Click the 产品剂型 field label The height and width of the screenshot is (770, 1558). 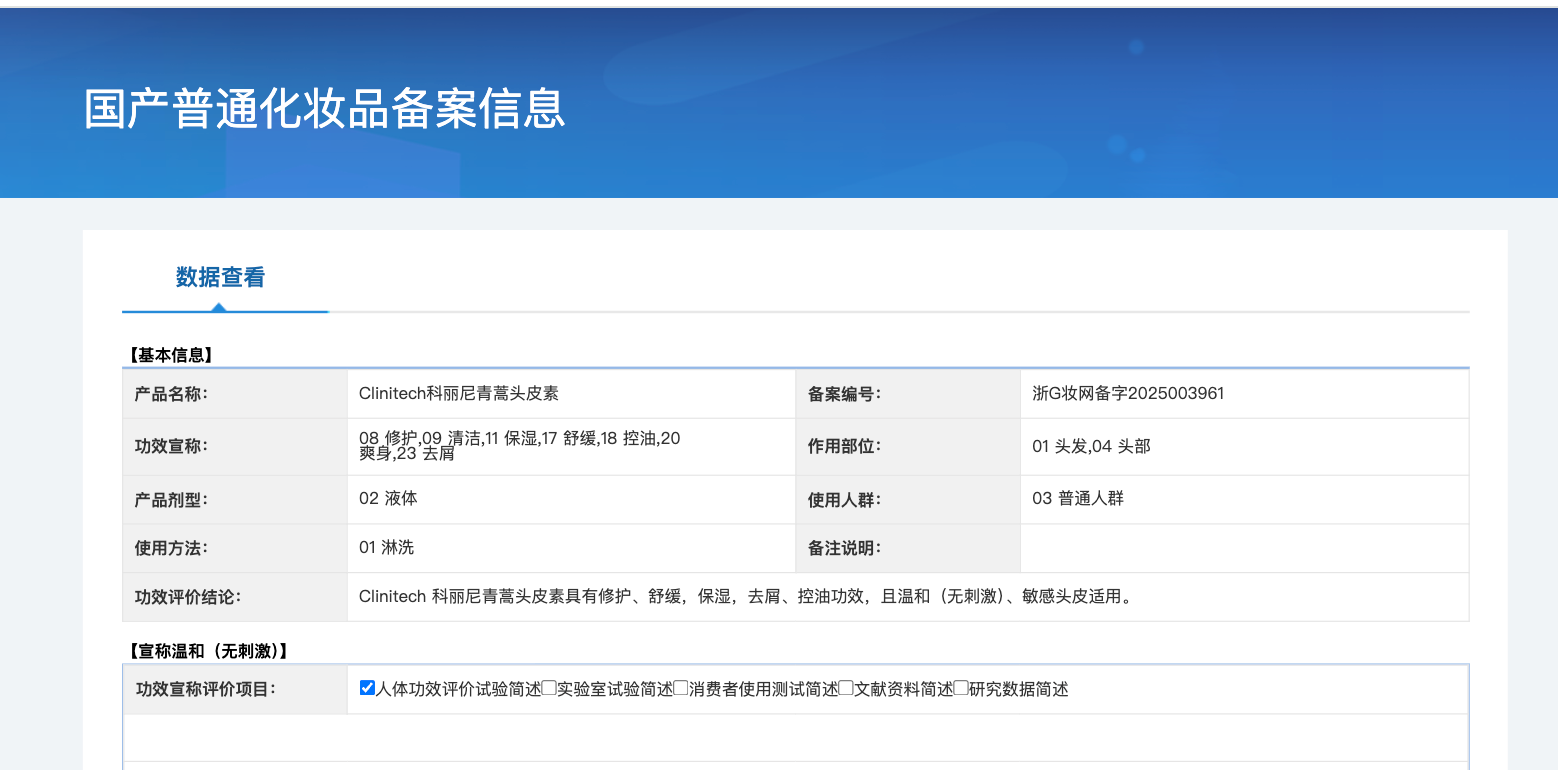tap(171, 498)
